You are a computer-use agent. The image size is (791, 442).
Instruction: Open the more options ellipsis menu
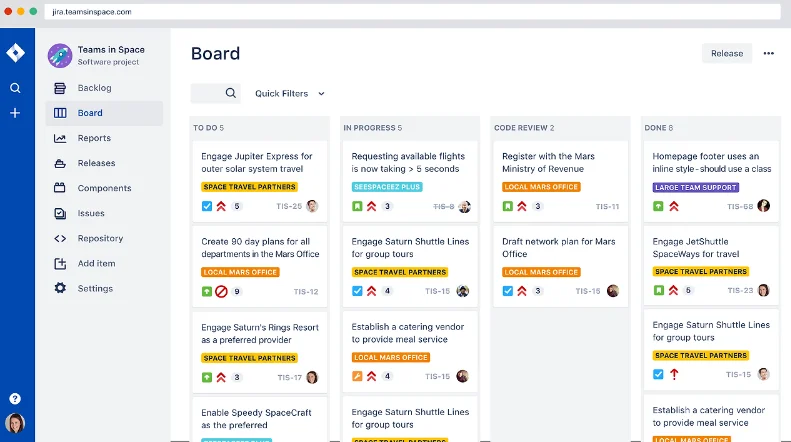pyautogui.click(x=768, y=54)
